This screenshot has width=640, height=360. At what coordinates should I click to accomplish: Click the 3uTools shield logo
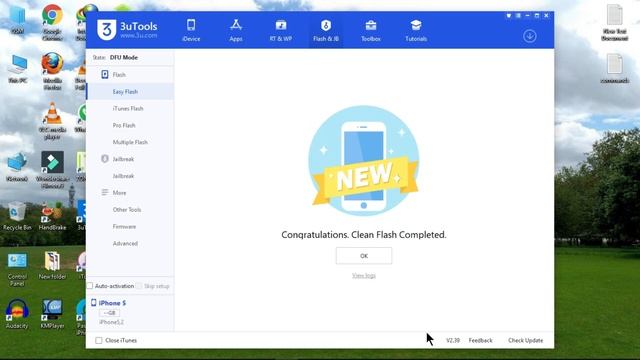107,29
